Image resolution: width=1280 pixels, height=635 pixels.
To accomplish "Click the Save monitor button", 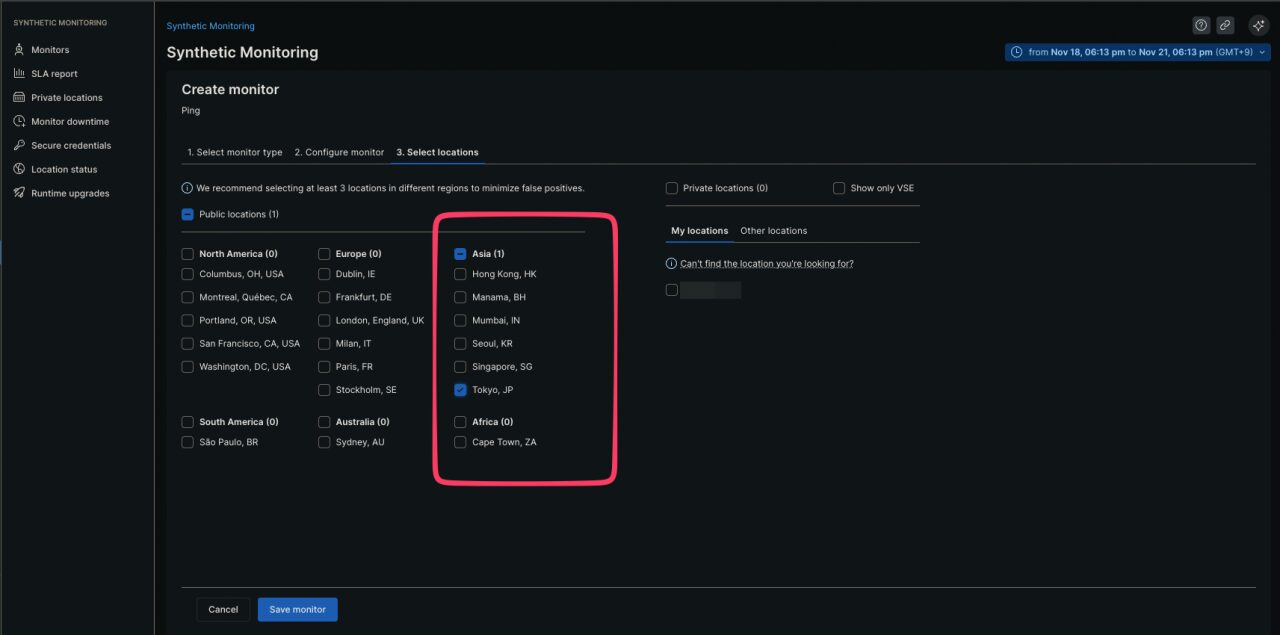I will coord(297,610).
